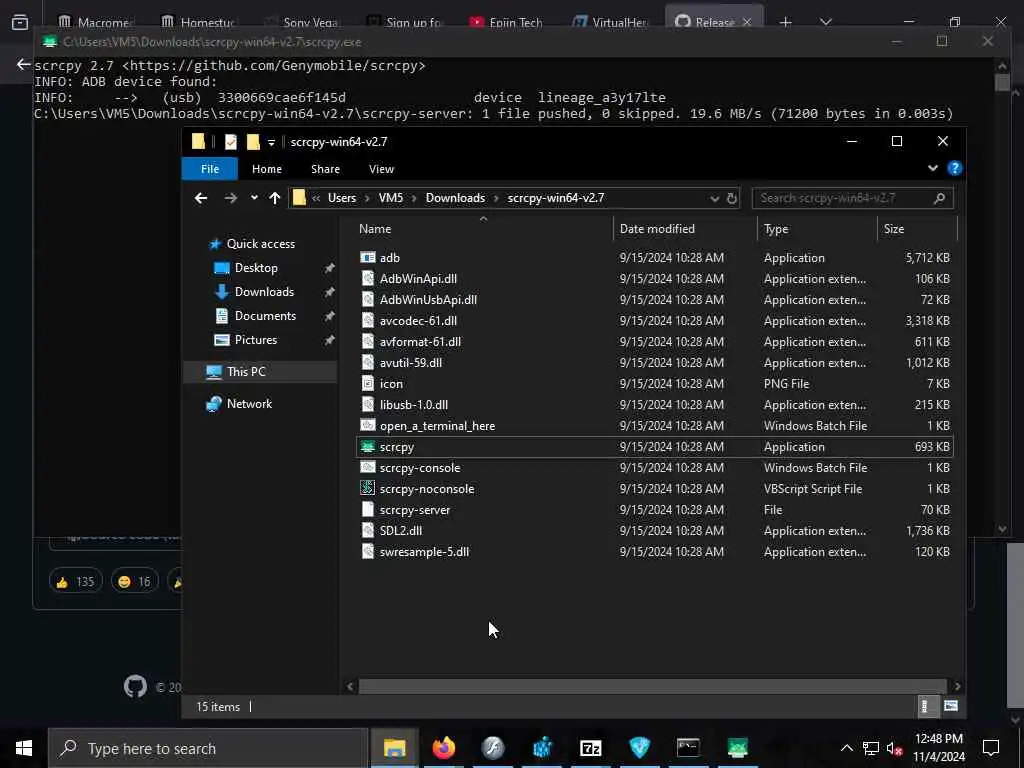Switch to the VirtualHere browser tab

tap(611, 22)
